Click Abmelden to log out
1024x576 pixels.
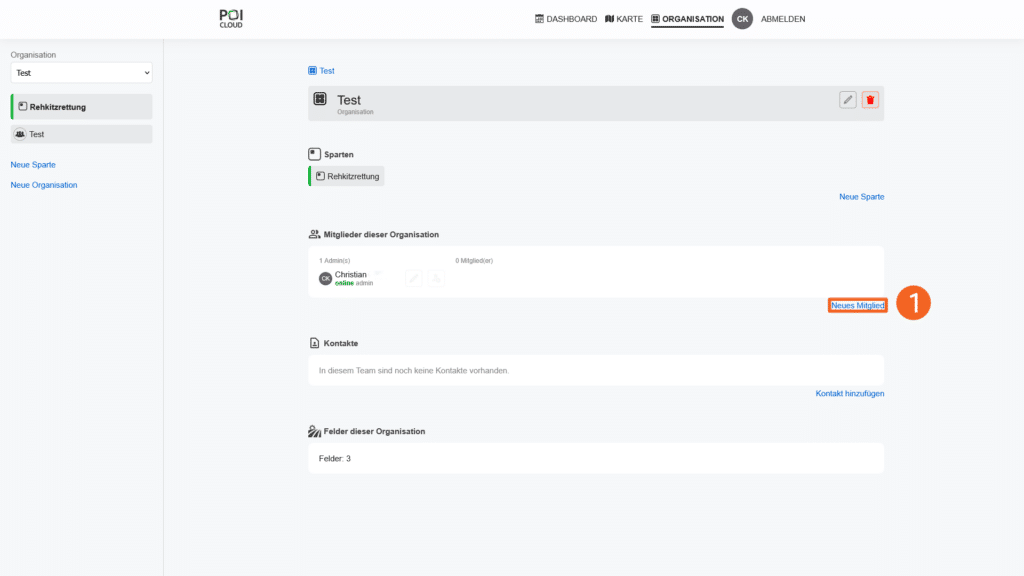point(783,19)
